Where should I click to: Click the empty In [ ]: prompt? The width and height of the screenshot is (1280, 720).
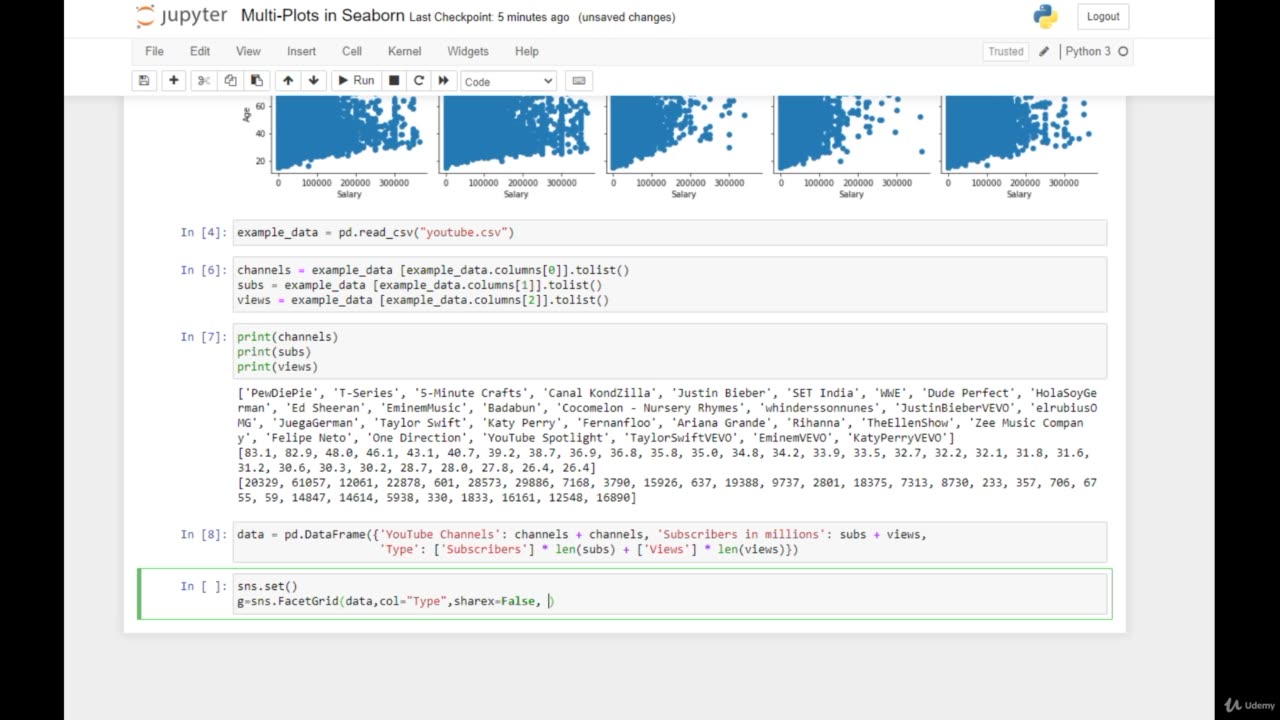tap(204, 586)
